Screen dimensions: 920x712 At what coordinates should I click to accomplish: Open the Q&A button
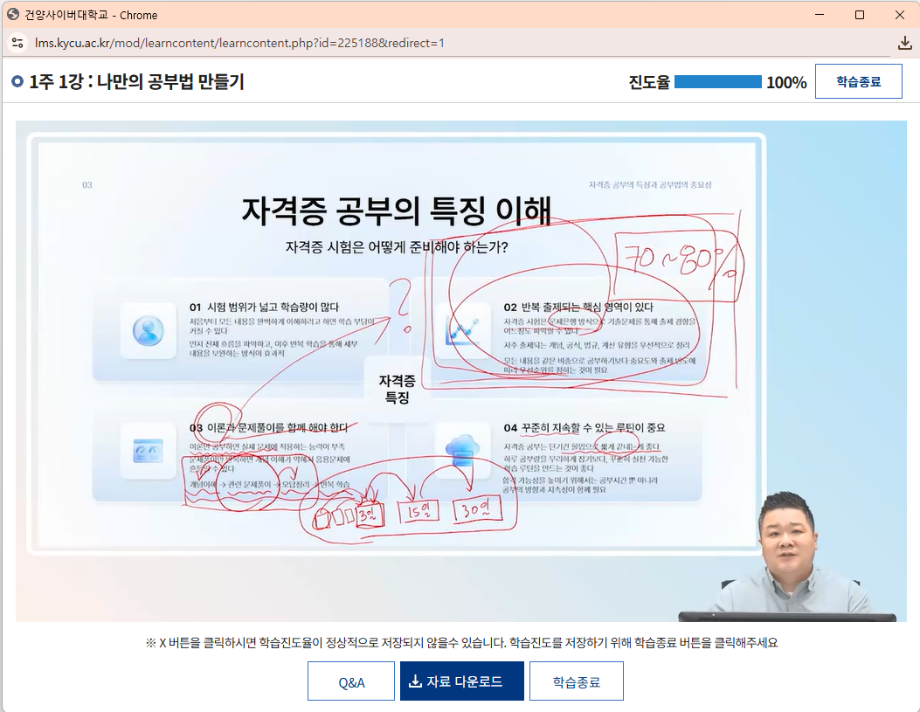pos(351,681)
